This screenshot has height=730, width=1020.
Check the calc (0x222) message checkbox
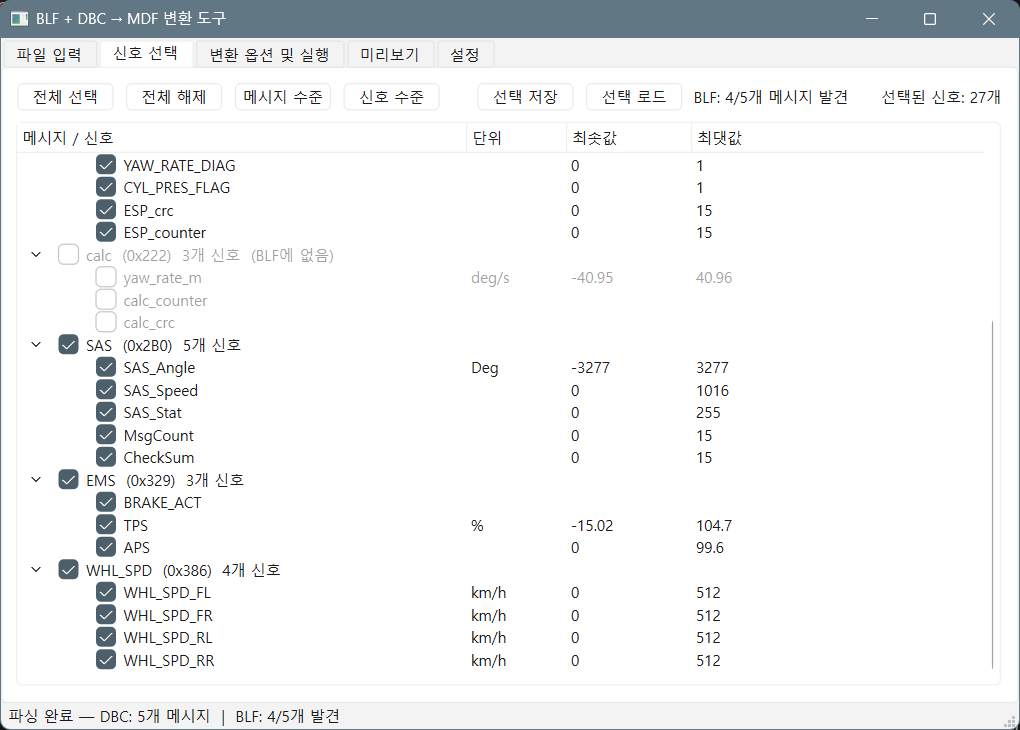pyautogui.click(x=68, y=255)
